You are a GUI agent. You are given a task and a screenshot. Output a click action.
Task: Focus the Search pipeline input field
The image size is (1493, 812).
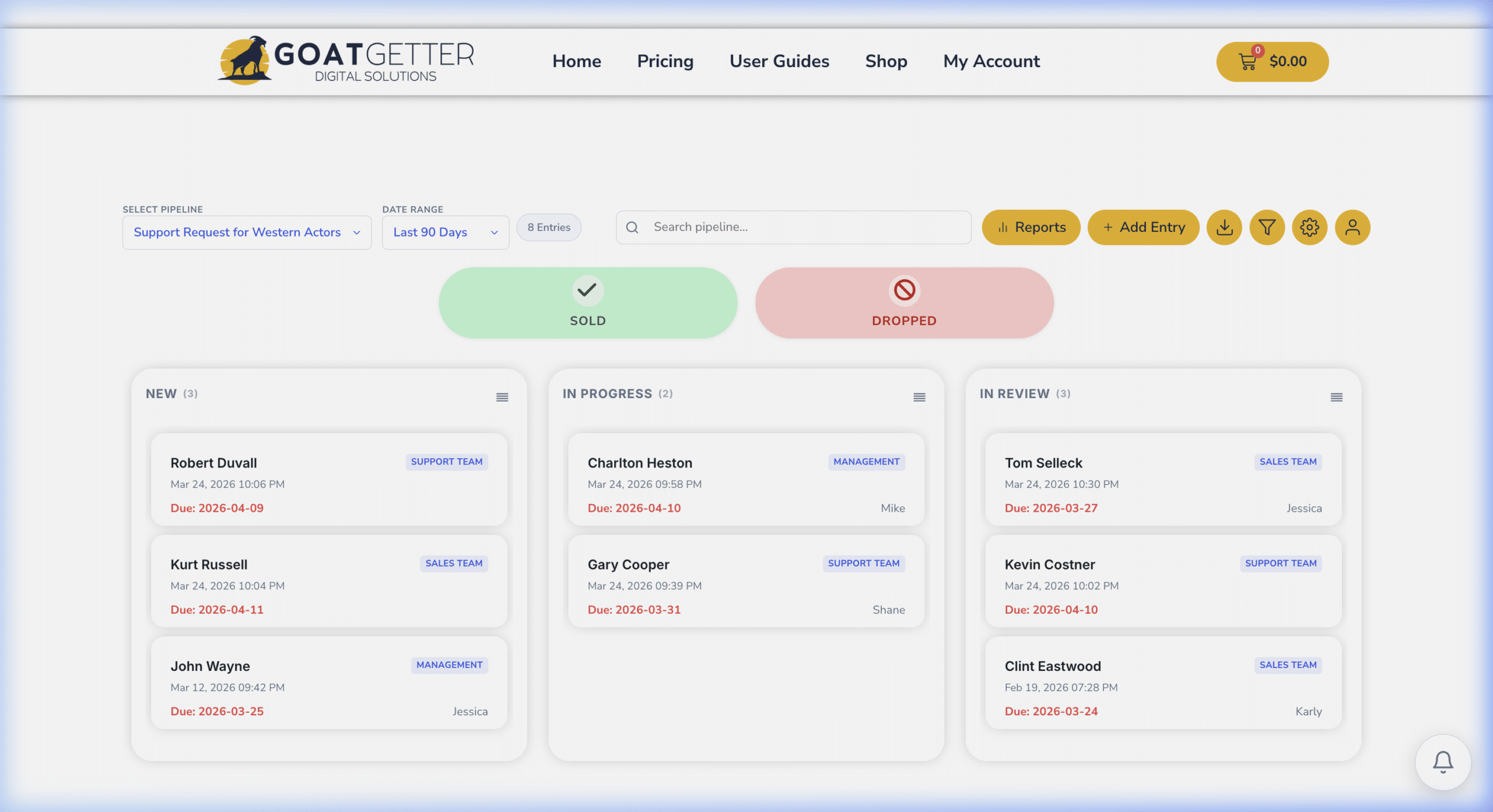pyautogui.click(x=793, y=227)
